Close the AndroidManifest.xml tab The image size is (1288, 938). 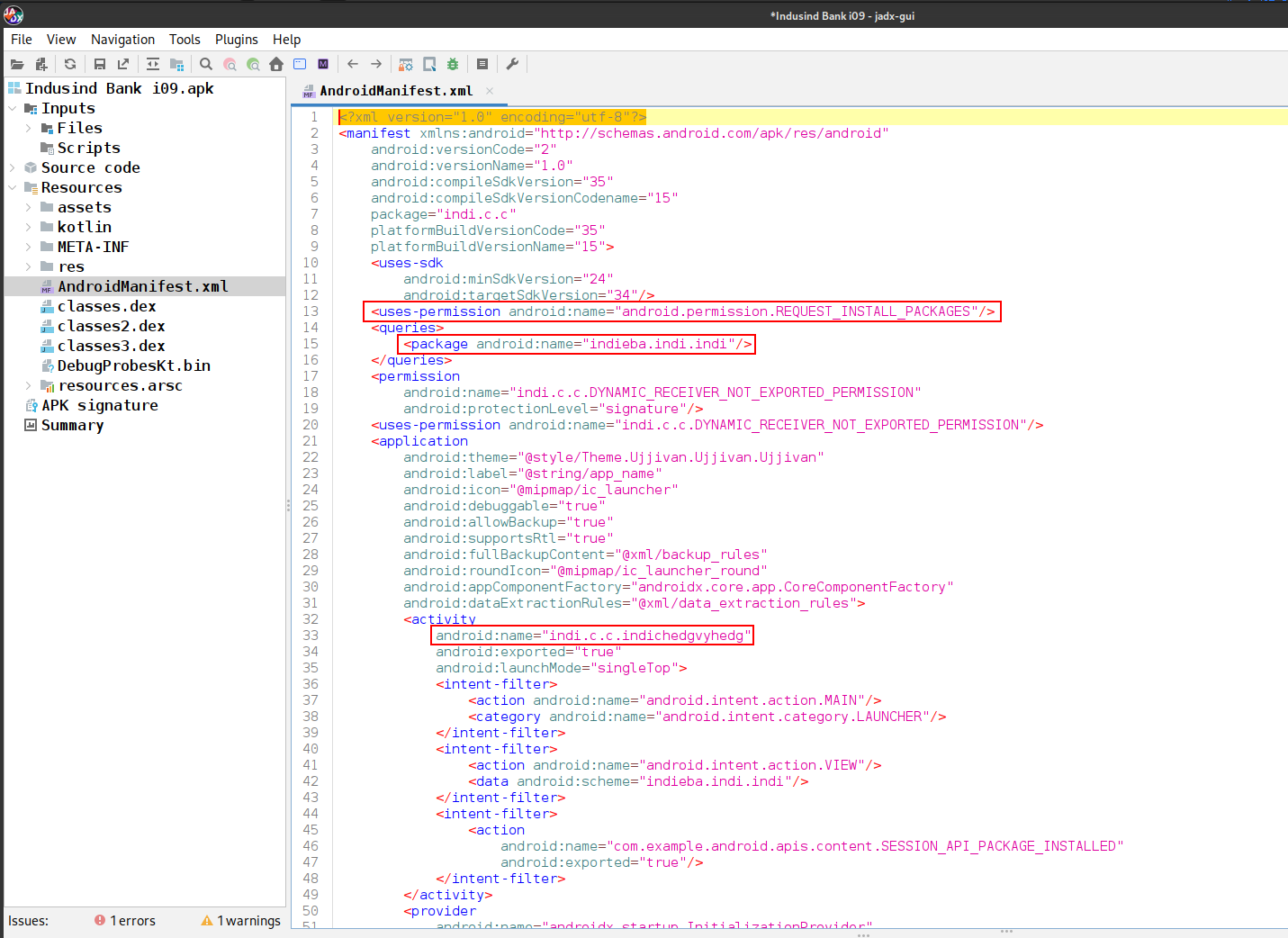pos(490,91)
